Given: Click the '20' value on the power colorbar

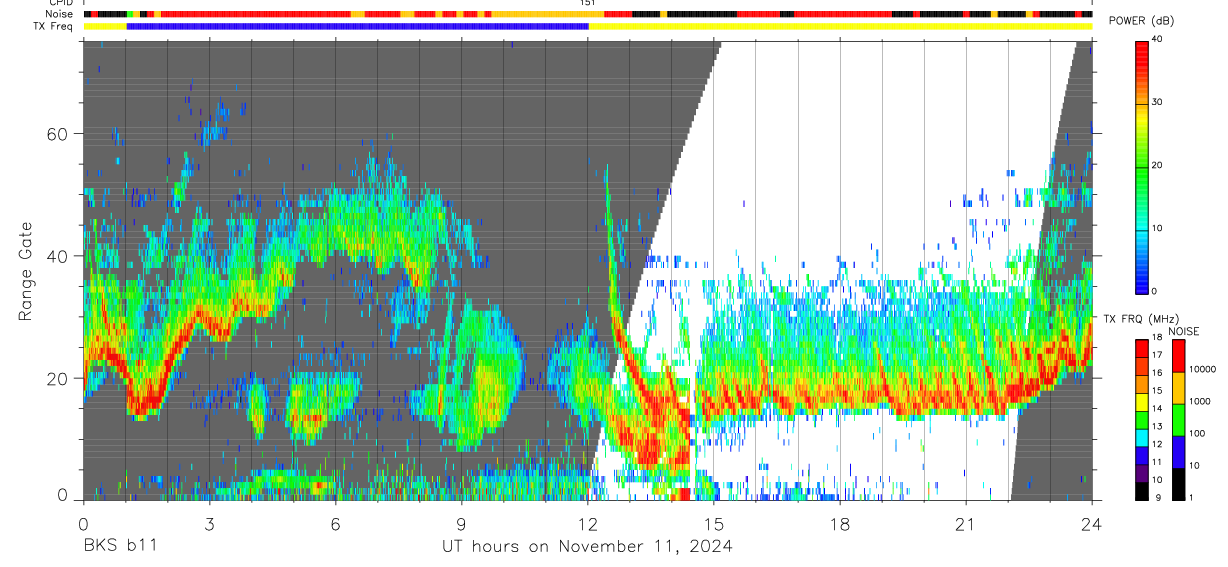Looking at the screenshot, I should tap(1158, 166).
